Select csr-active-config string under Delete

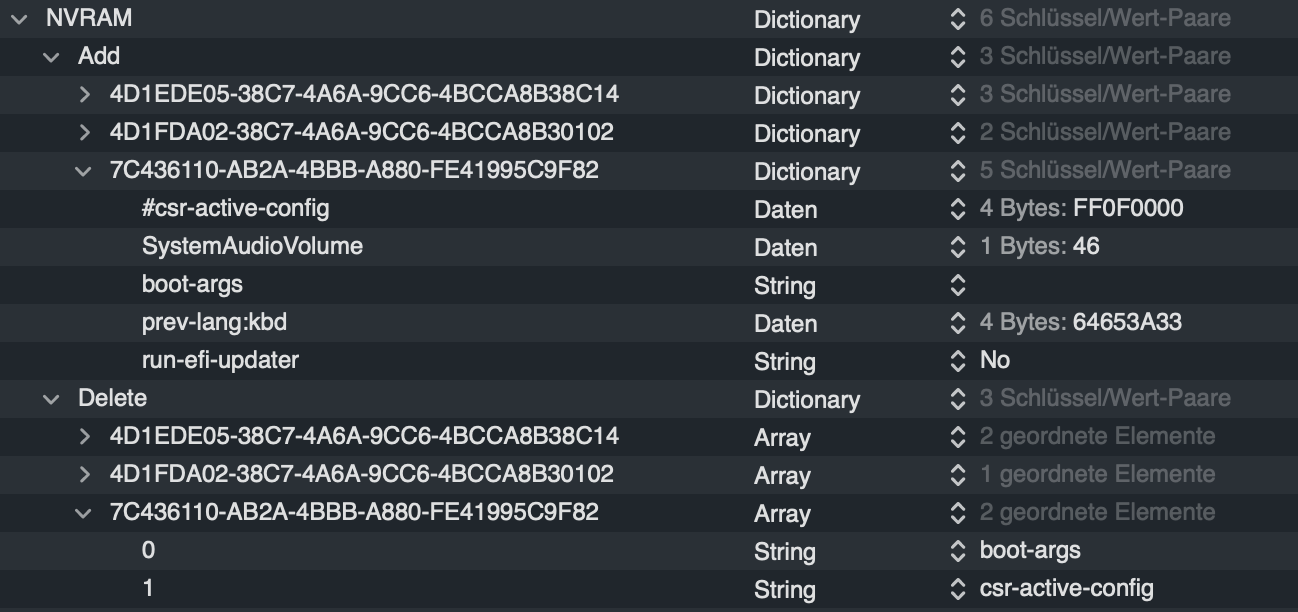point(1067,588)
